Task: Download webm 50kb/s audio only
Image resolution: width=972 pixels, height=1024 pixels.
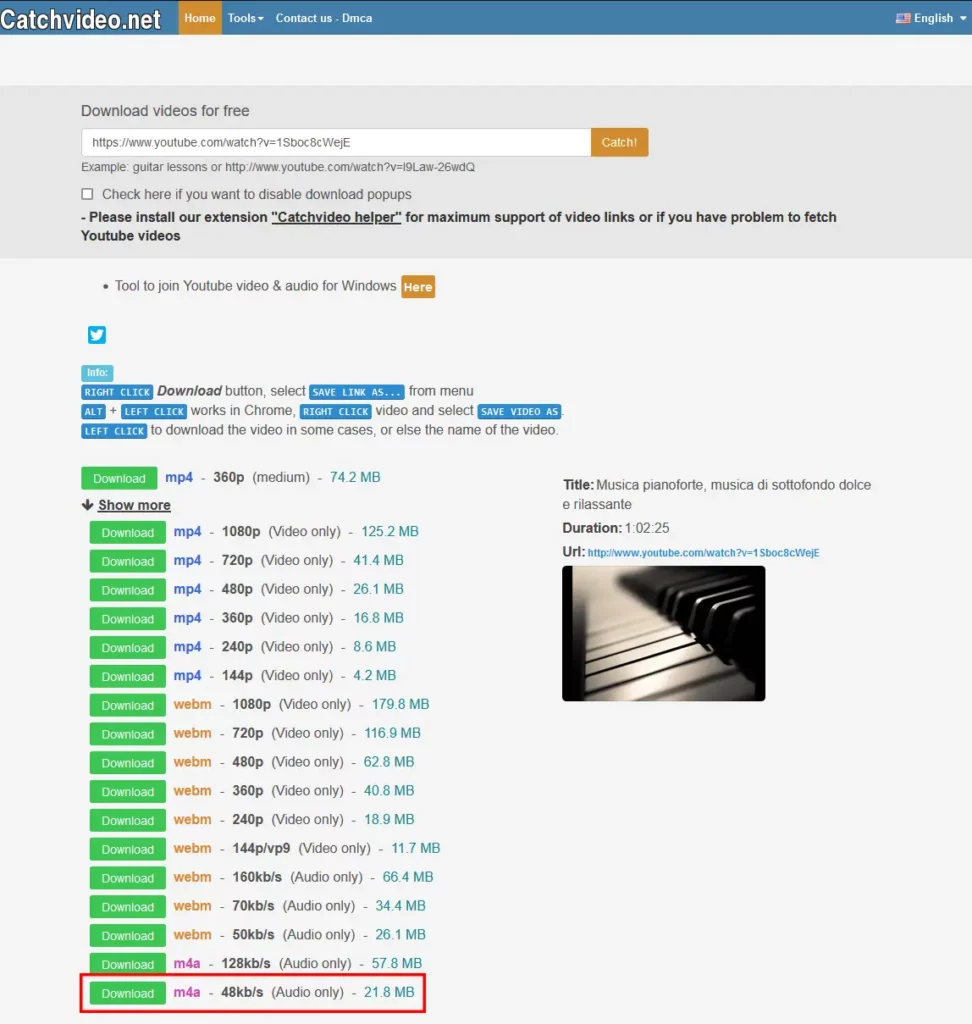Action: coord(127,935)
